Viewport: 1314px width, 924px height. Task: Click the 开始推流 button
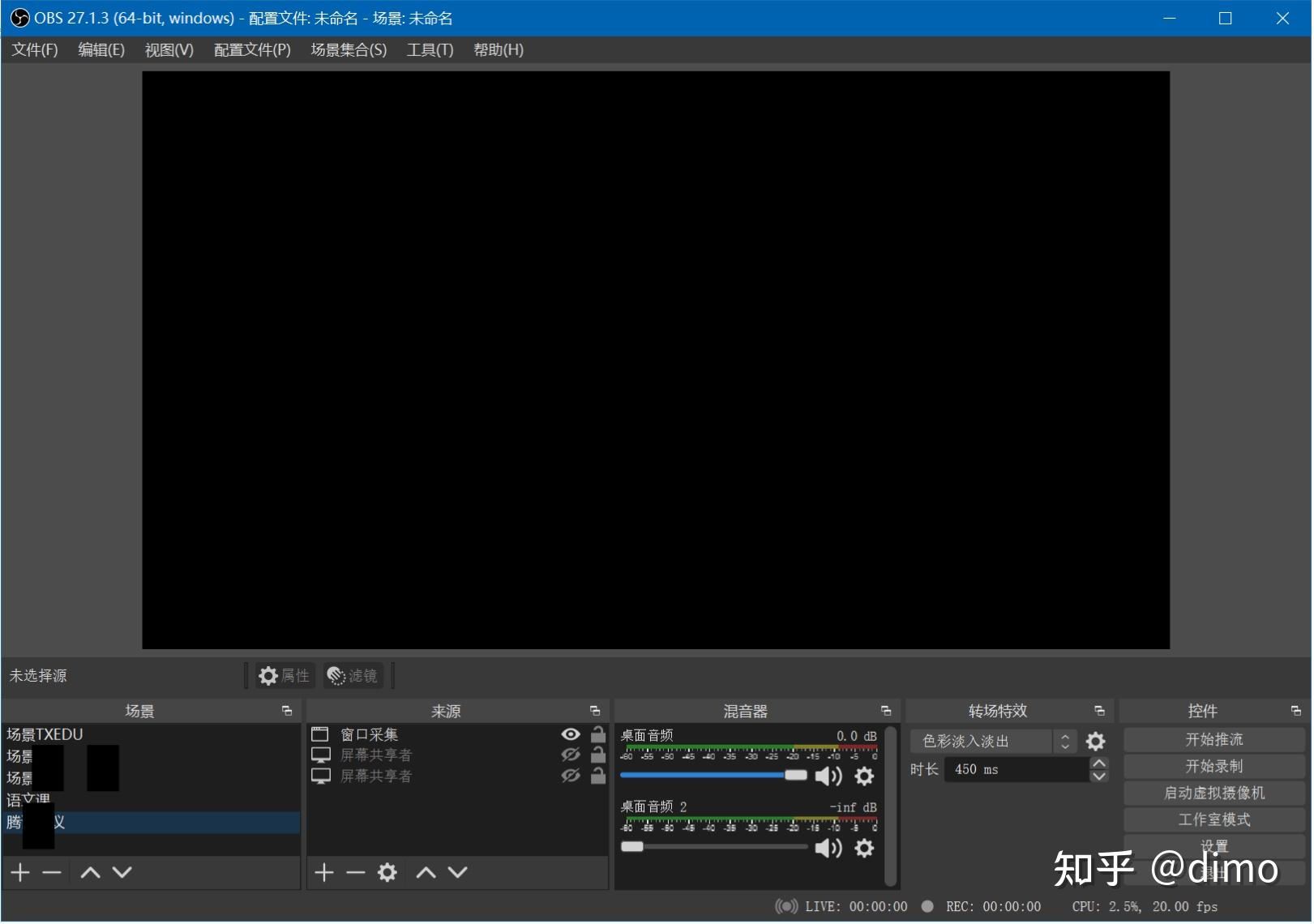coord(1213,738)
